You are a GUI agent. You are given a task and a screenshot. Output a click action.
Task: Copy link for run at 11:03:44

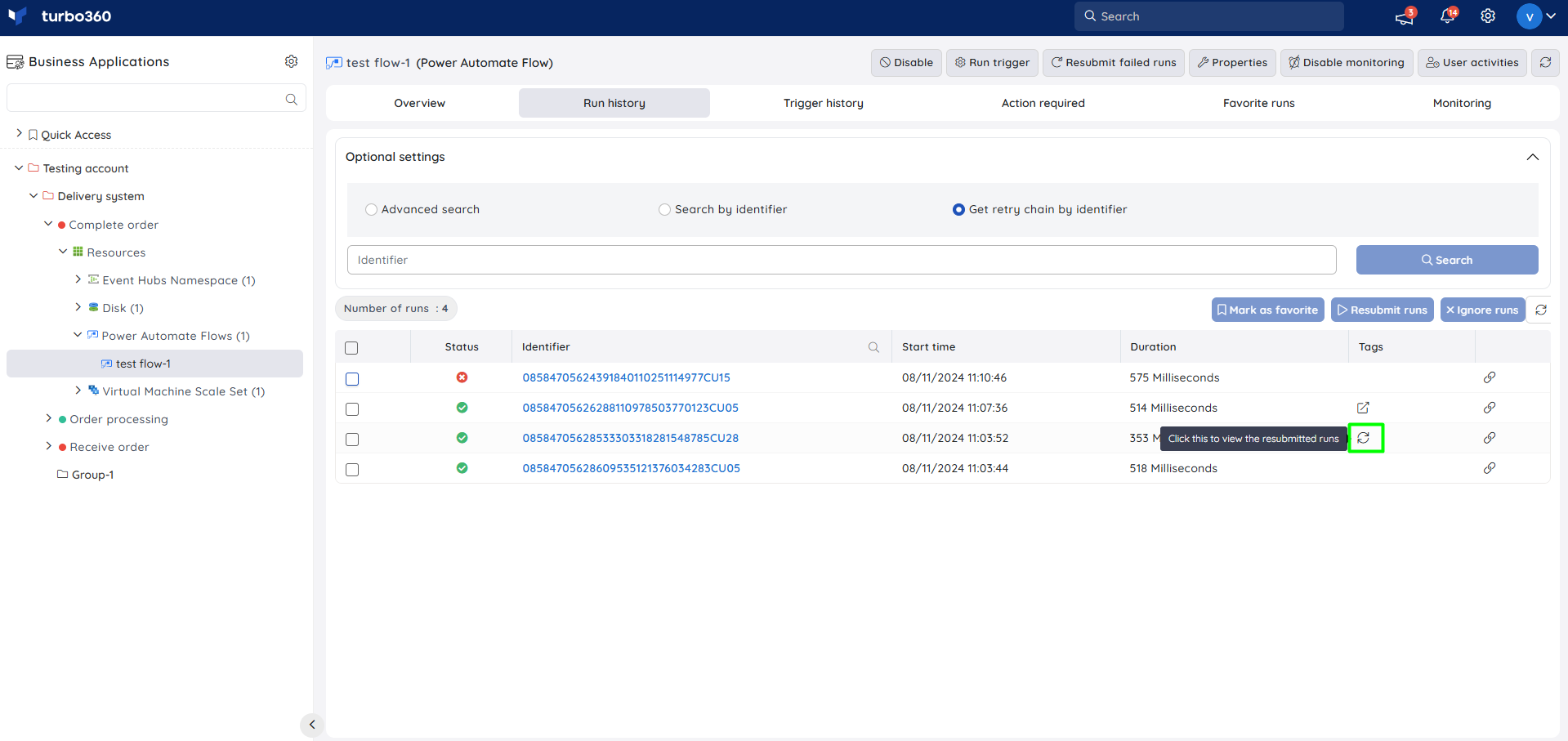(x=1490, y=468)
